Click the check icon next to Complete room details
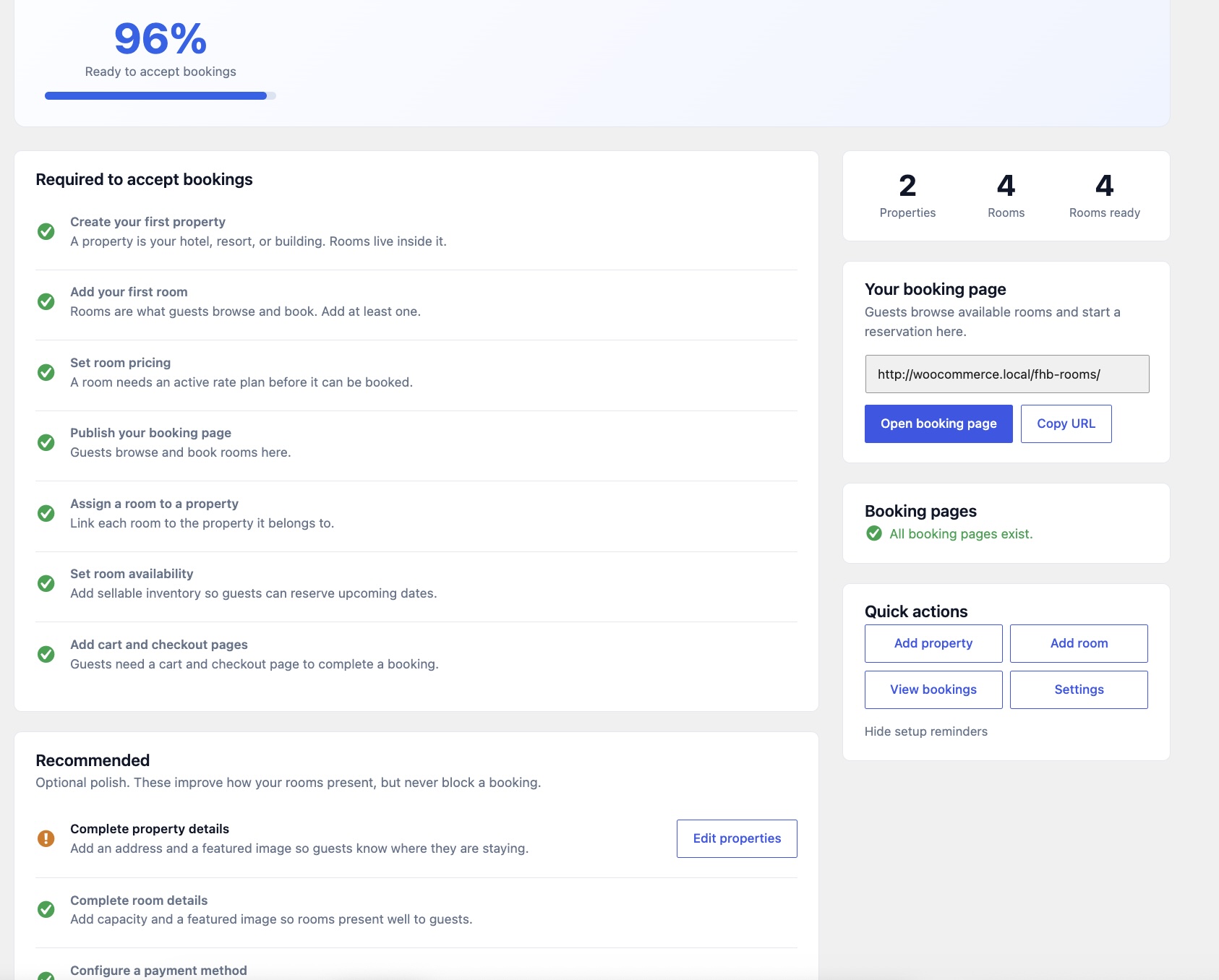 pyautogui.click(x=46, y=909)
